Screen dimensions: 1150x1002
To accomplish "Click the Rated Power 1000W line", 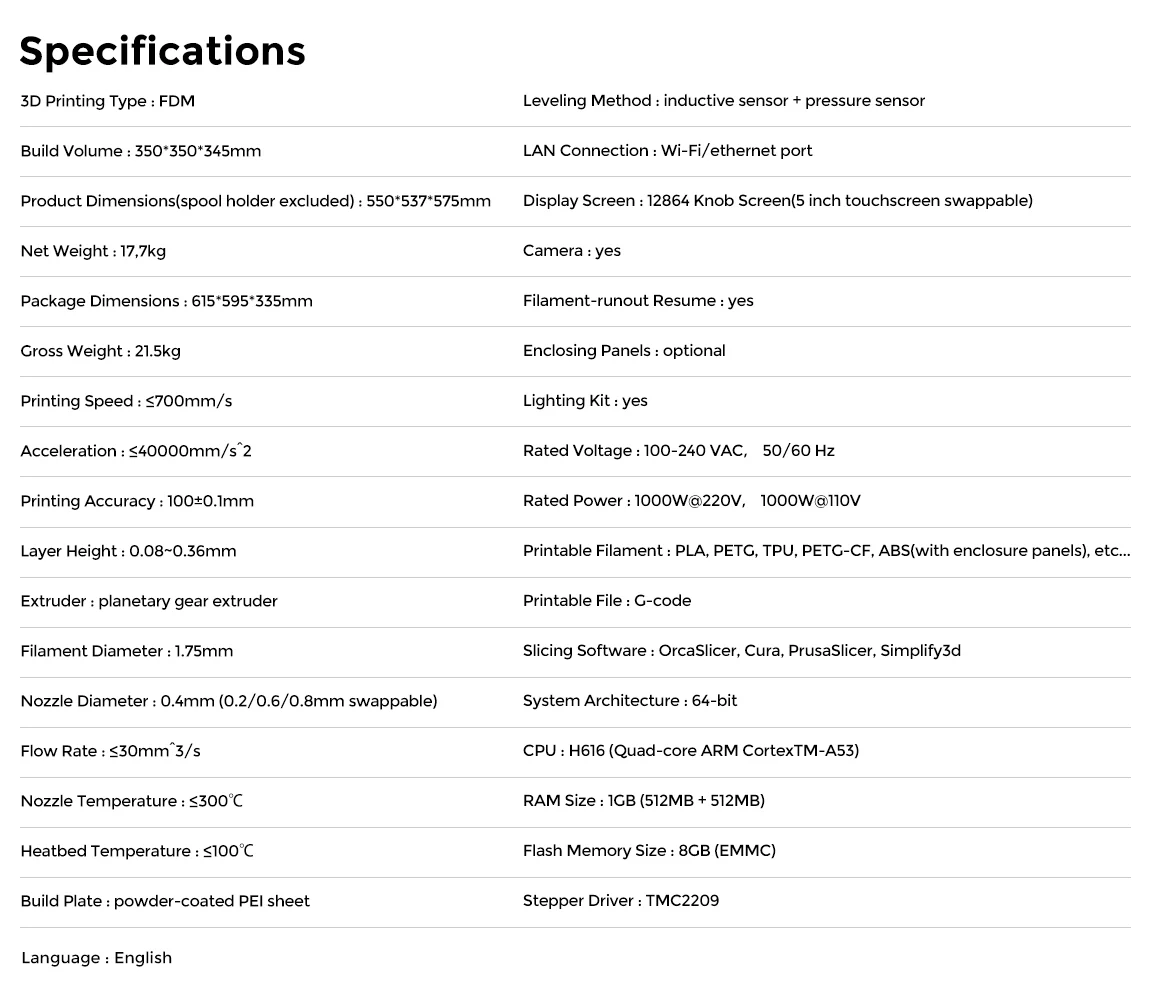I will 691,501.
